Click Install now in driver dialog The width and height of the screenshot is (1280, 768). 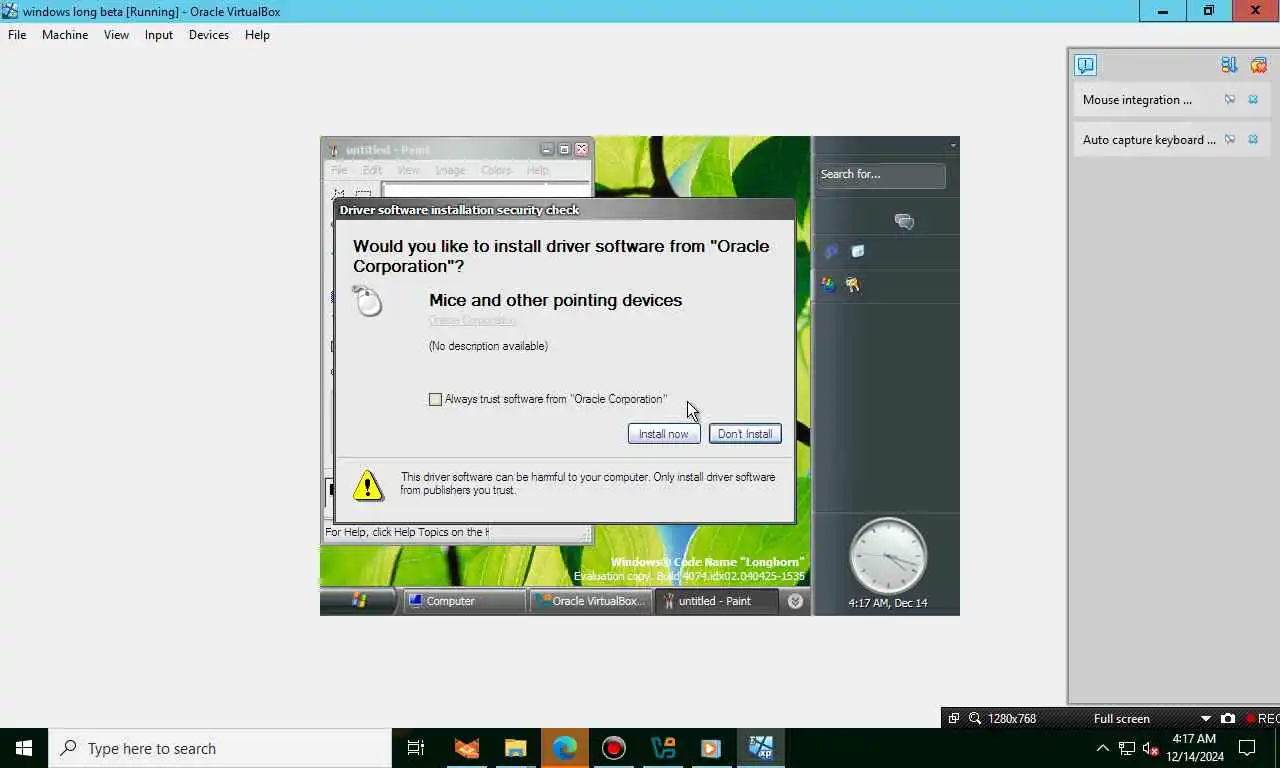[x=664, y=434]
